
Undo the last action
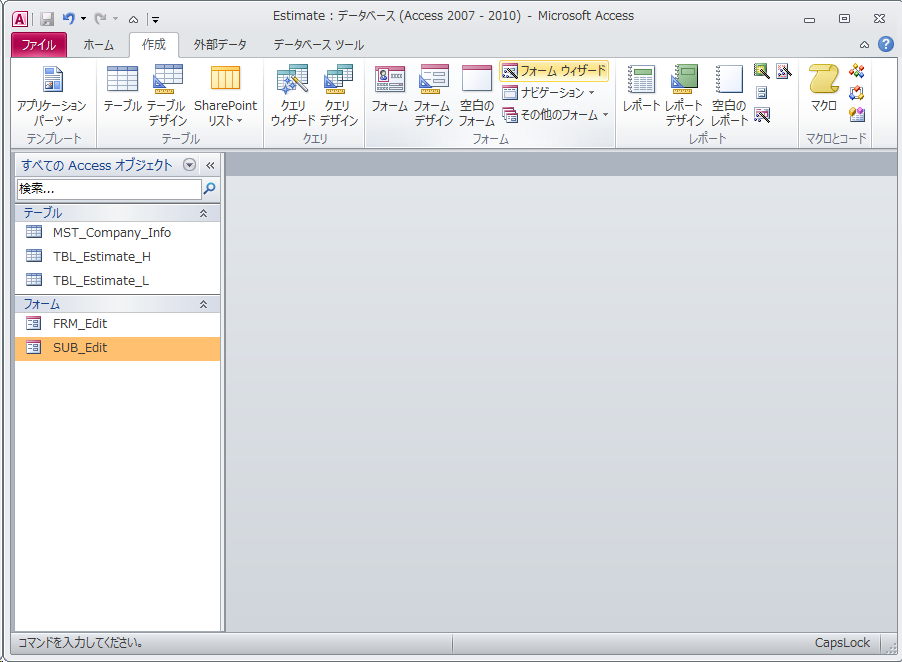click(x=68, y=19)
